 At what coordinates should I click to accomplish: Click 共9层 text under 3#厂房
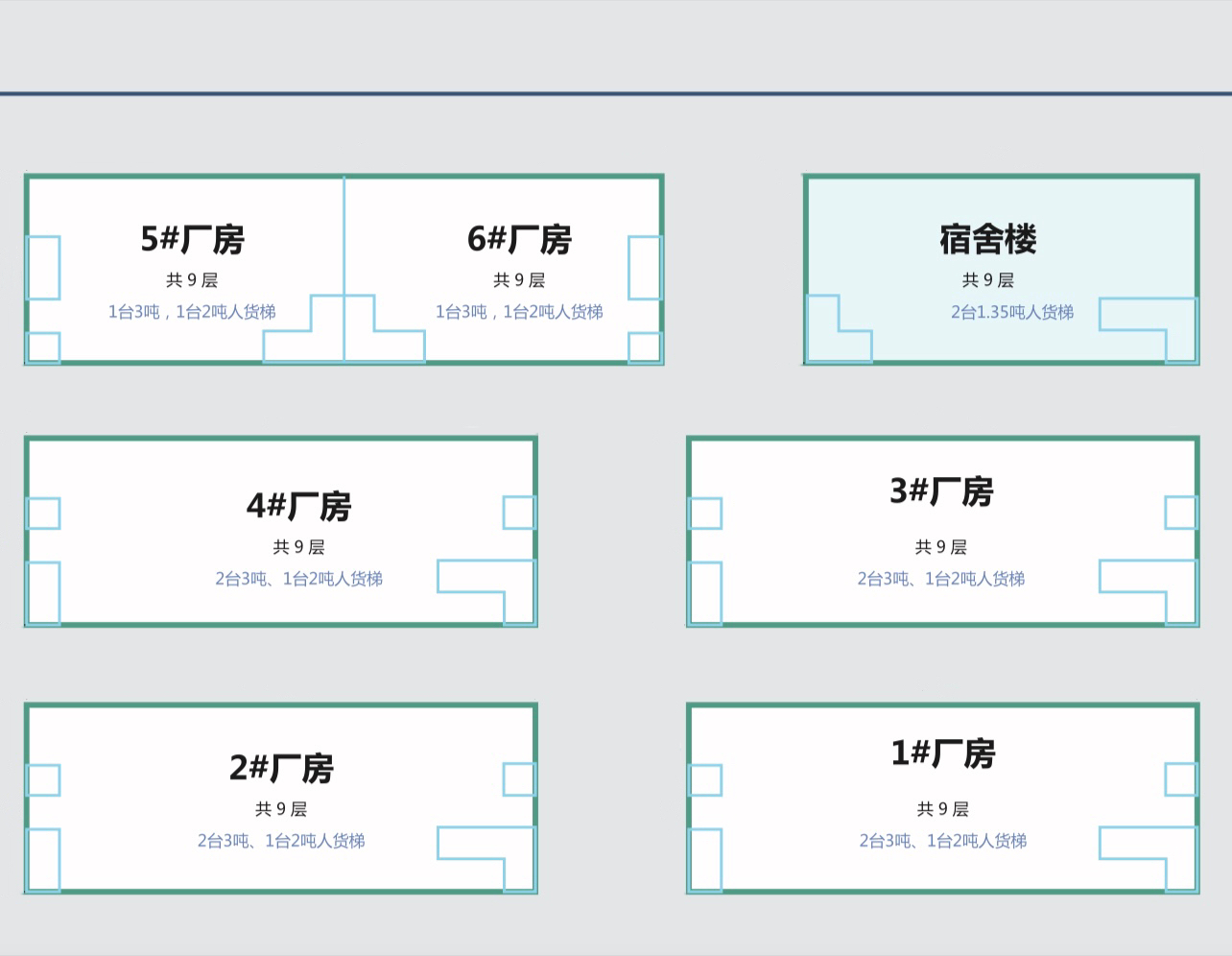(941, 547)
